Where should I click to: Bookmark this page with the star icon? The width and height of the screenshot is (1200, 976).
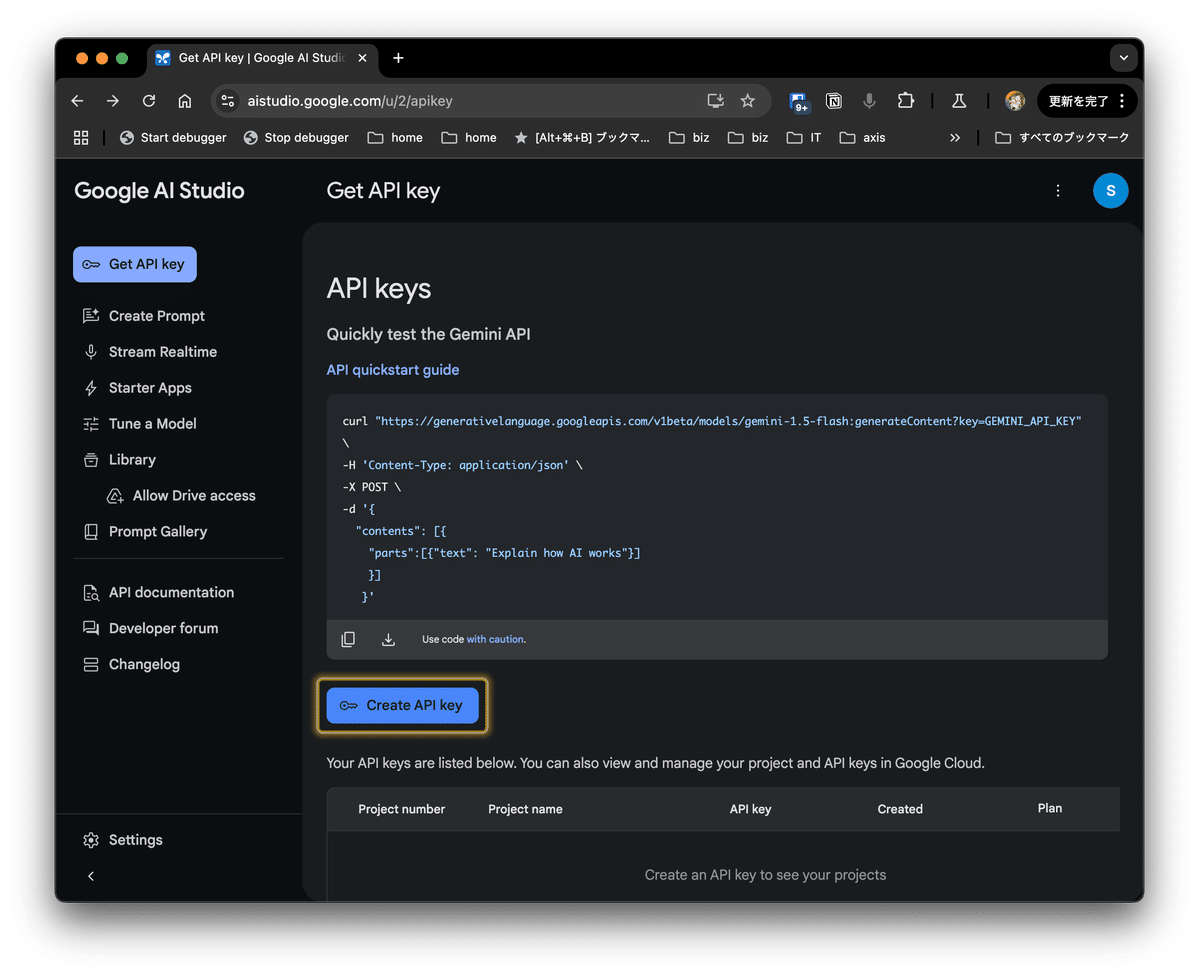coord(747,101)
